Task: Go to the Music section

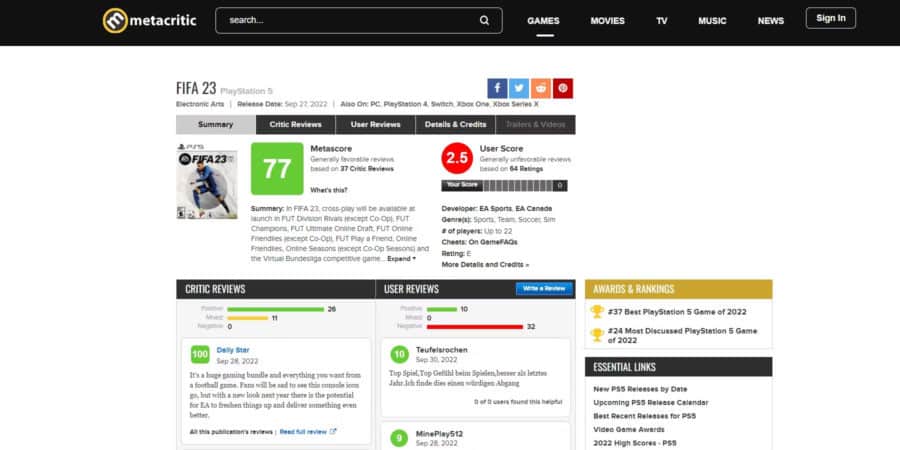Action: (x=712, y=21)
